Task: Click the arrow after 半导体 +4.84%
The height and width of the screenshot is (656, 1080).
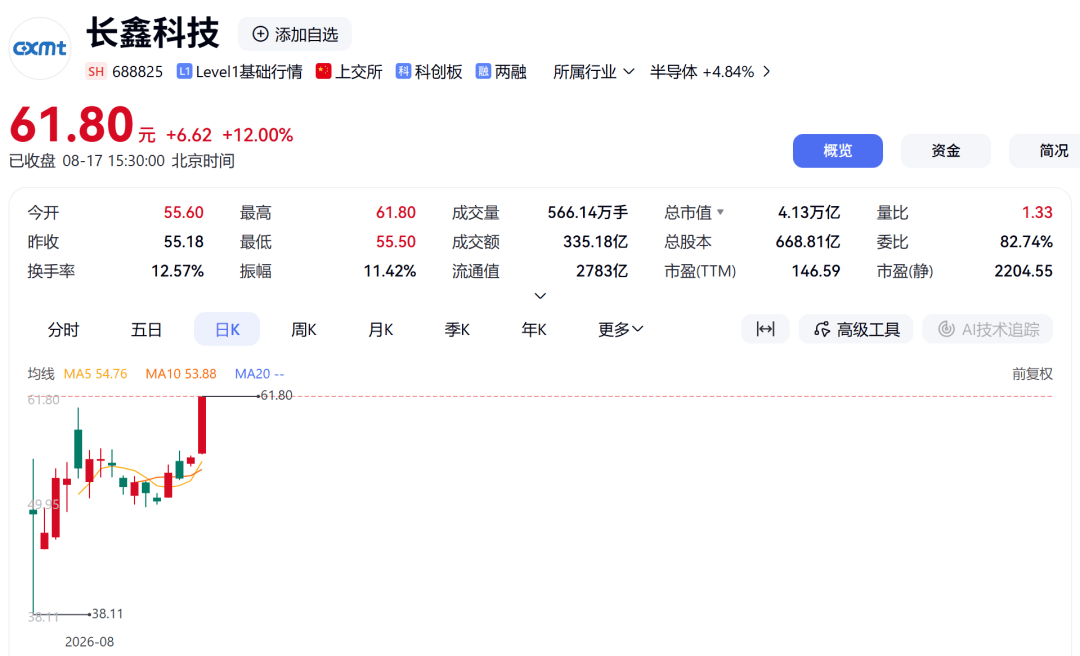Action: (x=767, y=72)
